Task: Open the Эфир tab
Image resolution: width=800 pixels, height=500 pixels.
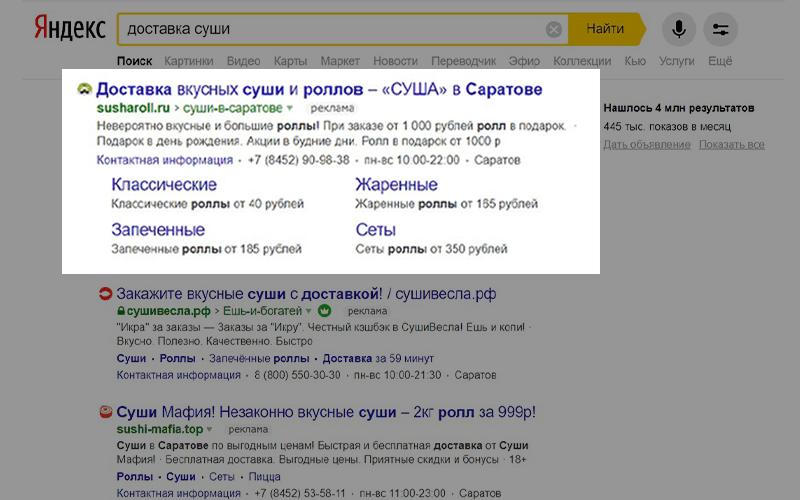Action: [x=524, y=61]
